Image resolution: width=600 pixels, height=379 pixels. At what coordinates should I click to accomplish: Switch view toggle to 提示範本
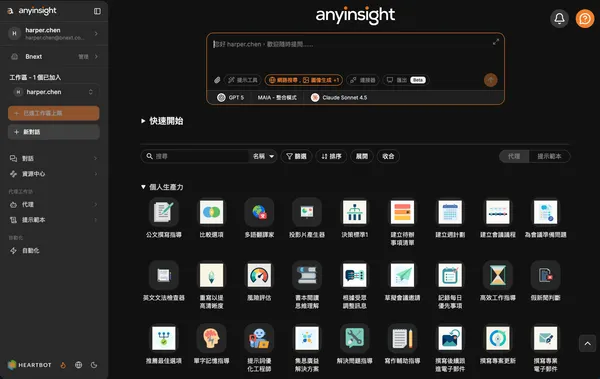(549, 156)
